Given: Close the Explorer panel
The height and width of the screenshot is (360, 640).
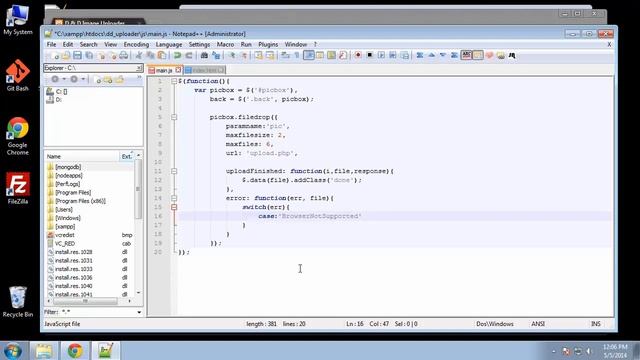Looking at the screenshot, I should [139, 68].
